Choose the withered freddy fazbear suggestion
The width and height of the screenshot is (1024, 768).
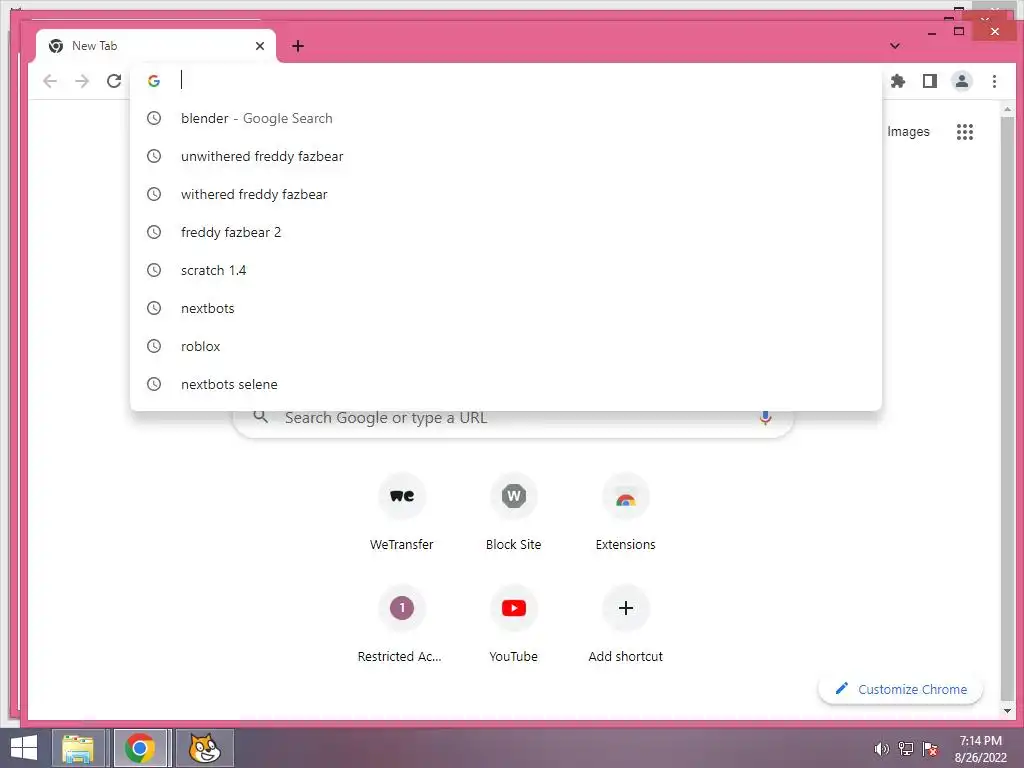pyautogui.click(x=505, y=194)
